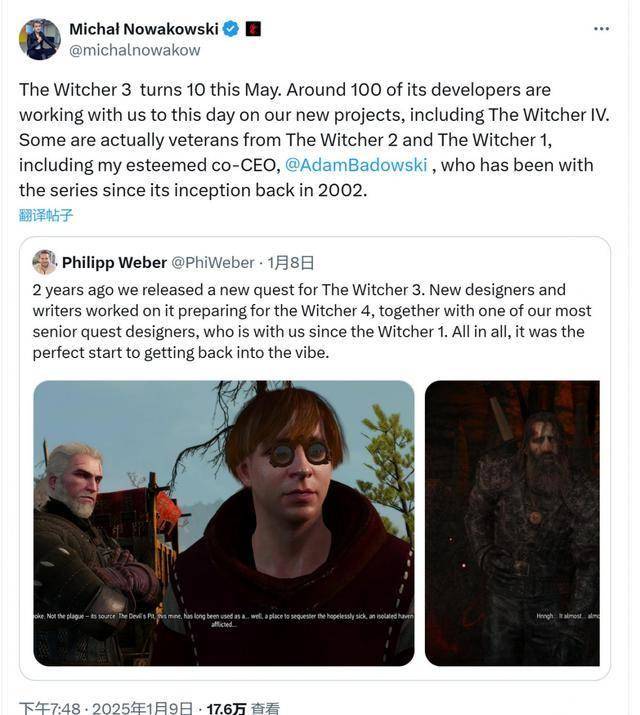Open the bearded man dark screenshot image
The height and width of the screenshot is (715, 640).
[512, 523]
